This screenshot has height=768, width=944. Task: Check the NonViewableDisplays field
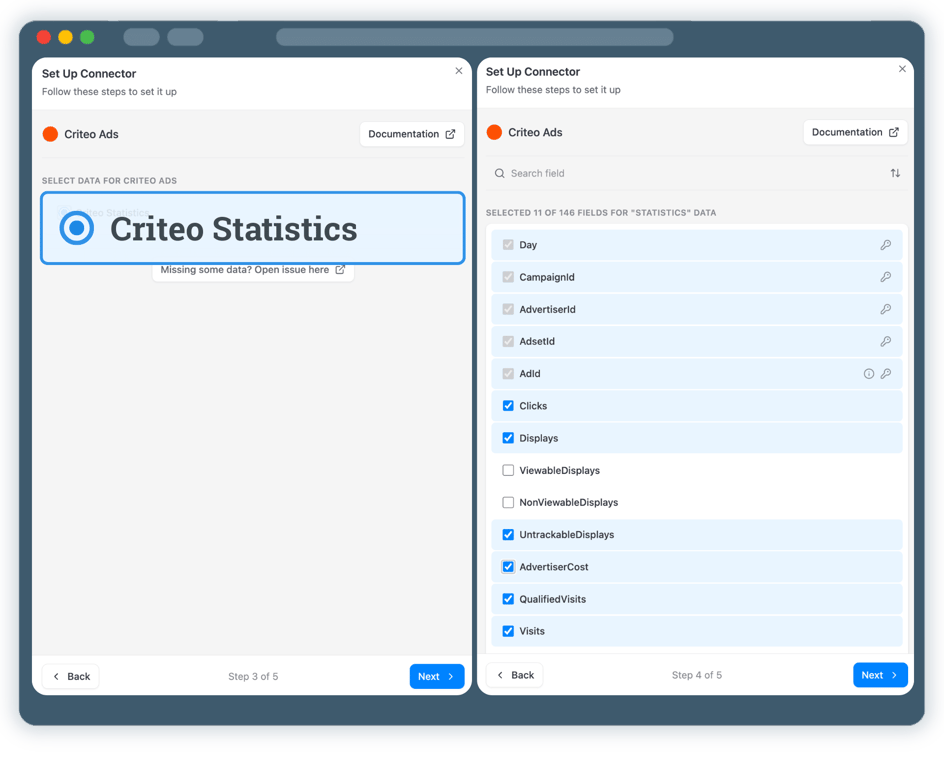click(508, 503)
